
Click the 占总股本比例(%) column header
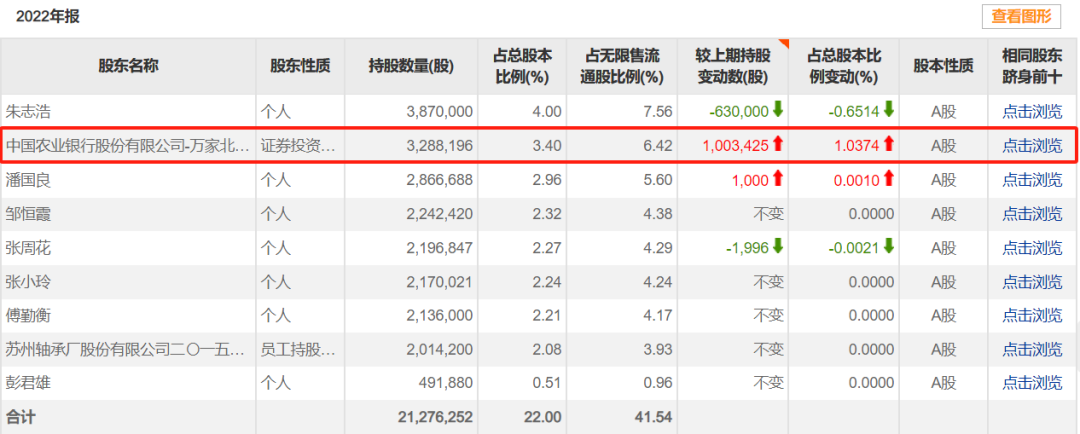point(523,66)
